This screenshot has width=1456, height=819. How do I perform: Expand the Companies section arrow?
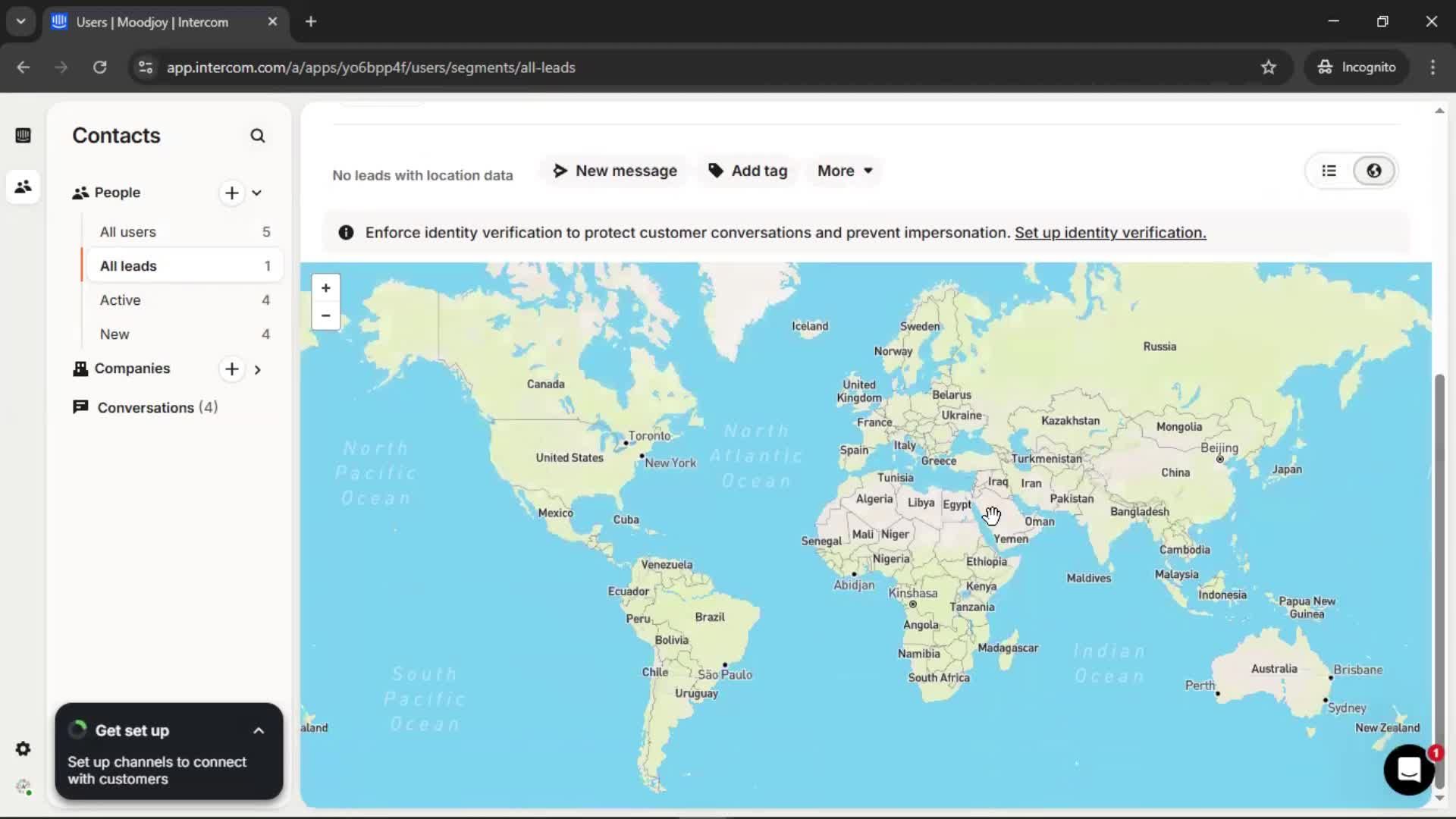(258, 370)
